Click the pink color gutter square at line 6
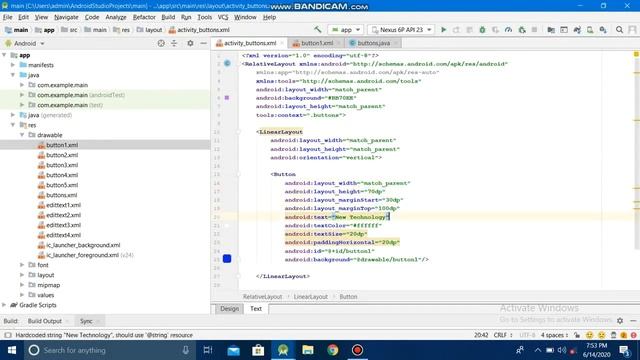 [227, 98]
